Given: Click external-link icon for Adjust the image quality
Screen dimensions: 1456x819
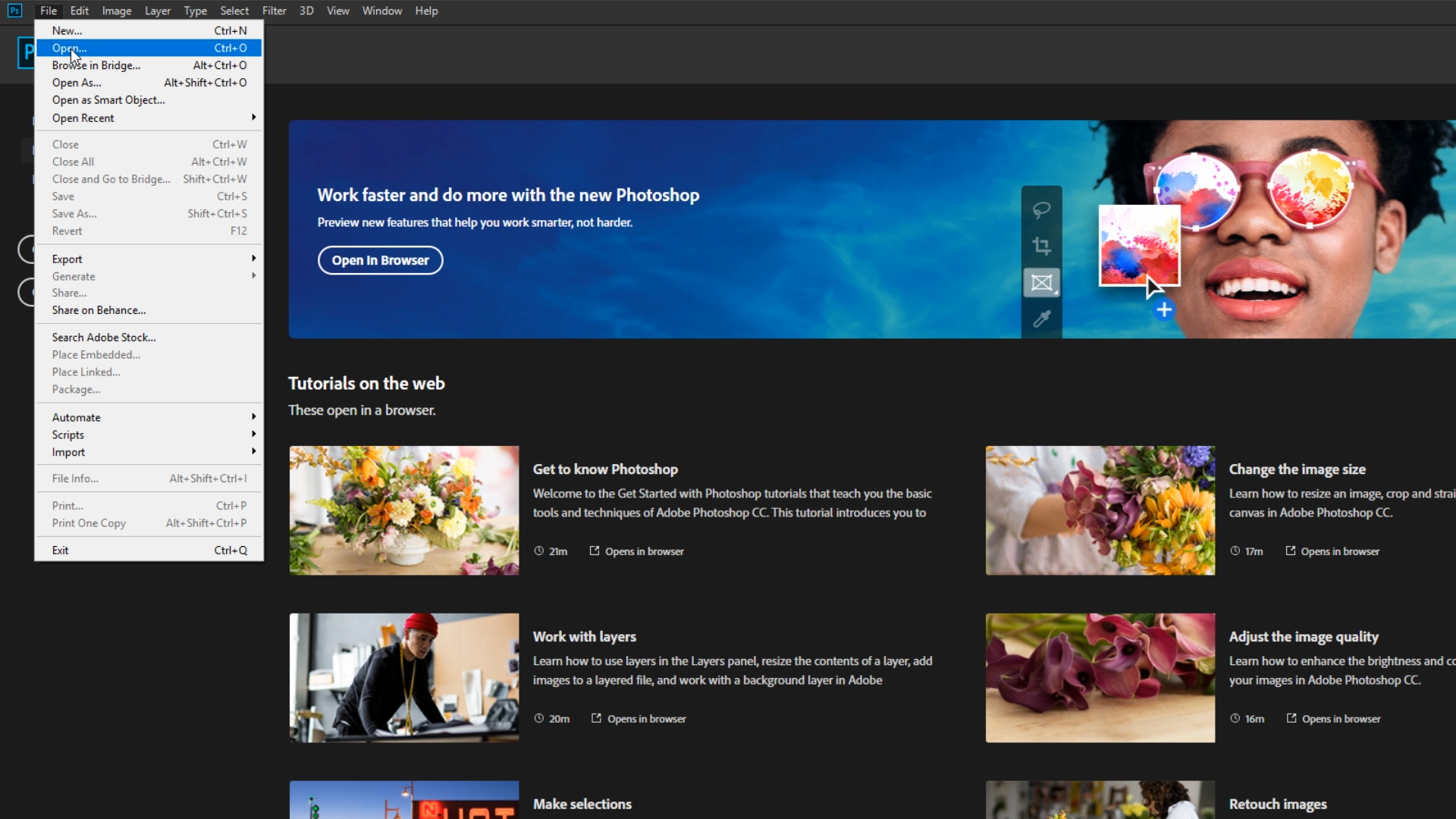Looking at the screenshot, I should click(x=1291, y=718).
